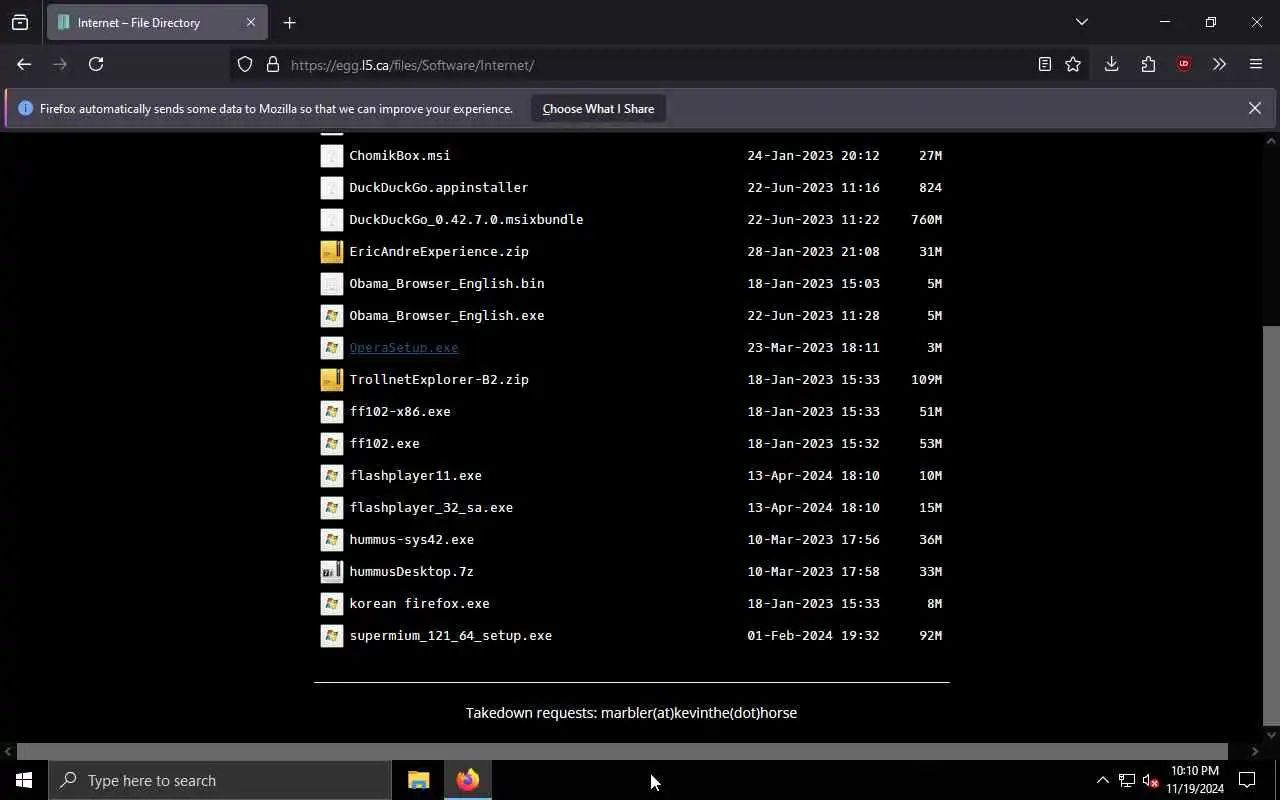Image resolution: width=1280 pixels, height=800 pixels.
Task: Close the Internet – File Directory tab
Action: point(251,22)
